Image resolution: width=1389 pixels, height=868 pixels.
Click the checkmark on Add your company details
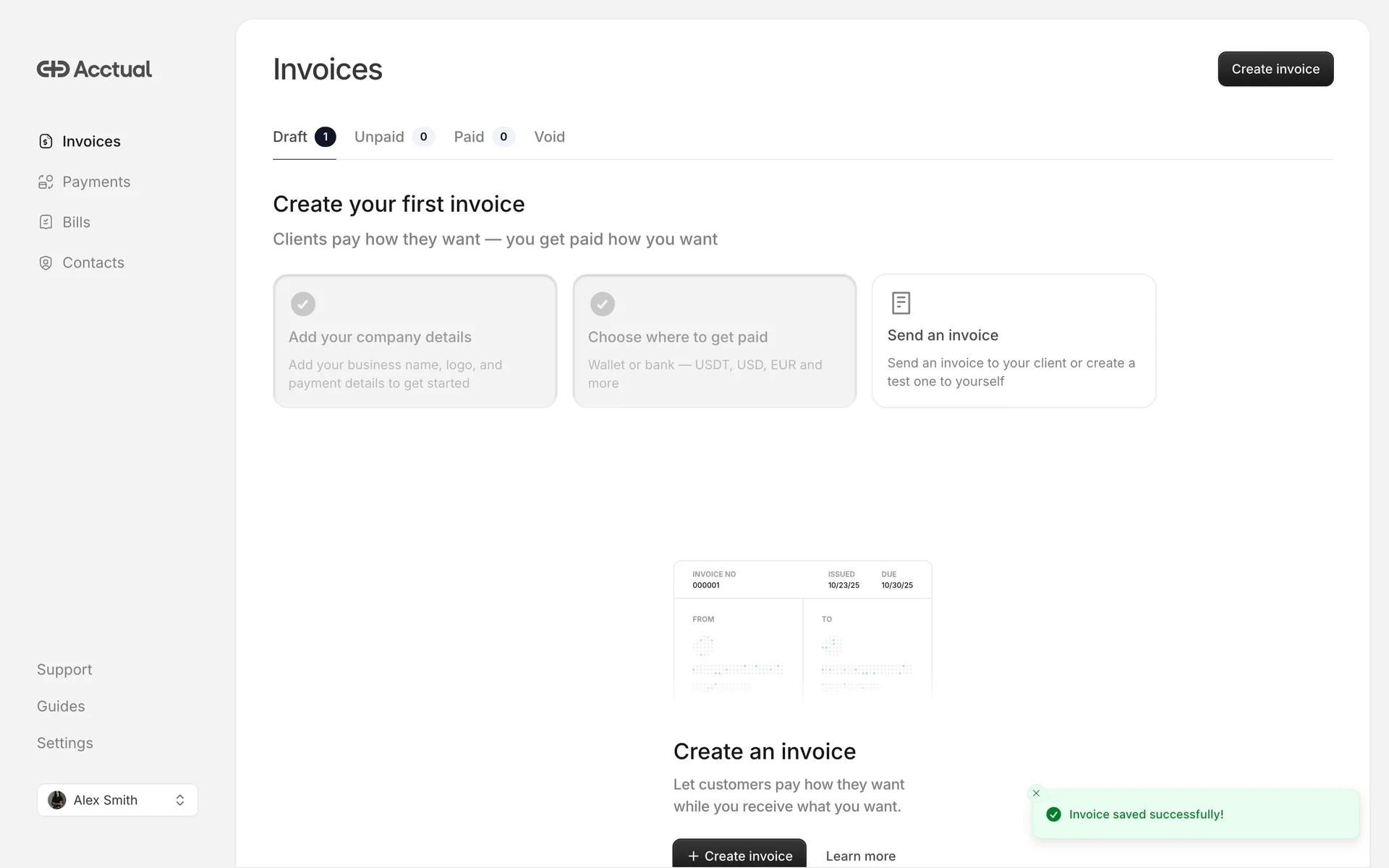coord(303,304)
